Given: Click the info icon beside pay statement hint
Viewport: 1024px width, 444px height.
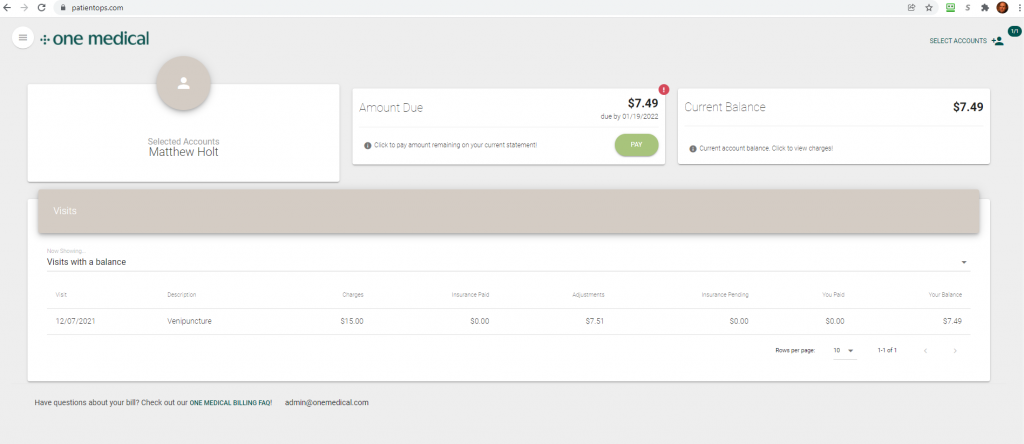Looking at the screenshot, I should click(x=368, y=145).
